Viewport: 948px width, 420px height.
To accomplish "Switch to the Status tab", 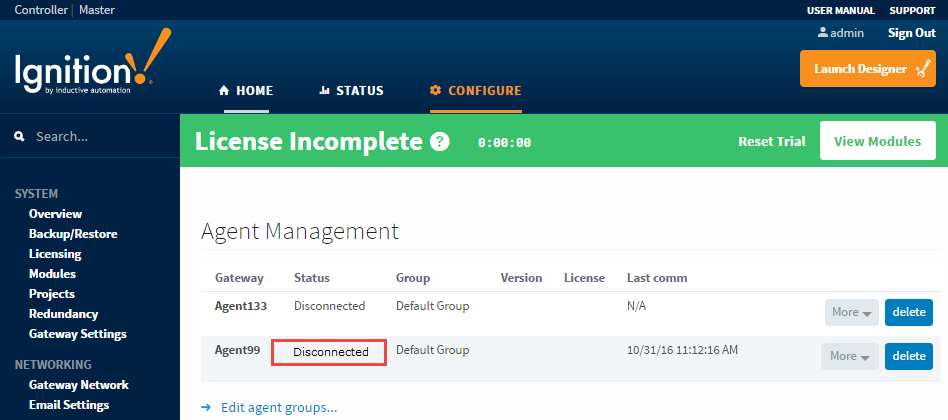I will [x=351, y=91].
